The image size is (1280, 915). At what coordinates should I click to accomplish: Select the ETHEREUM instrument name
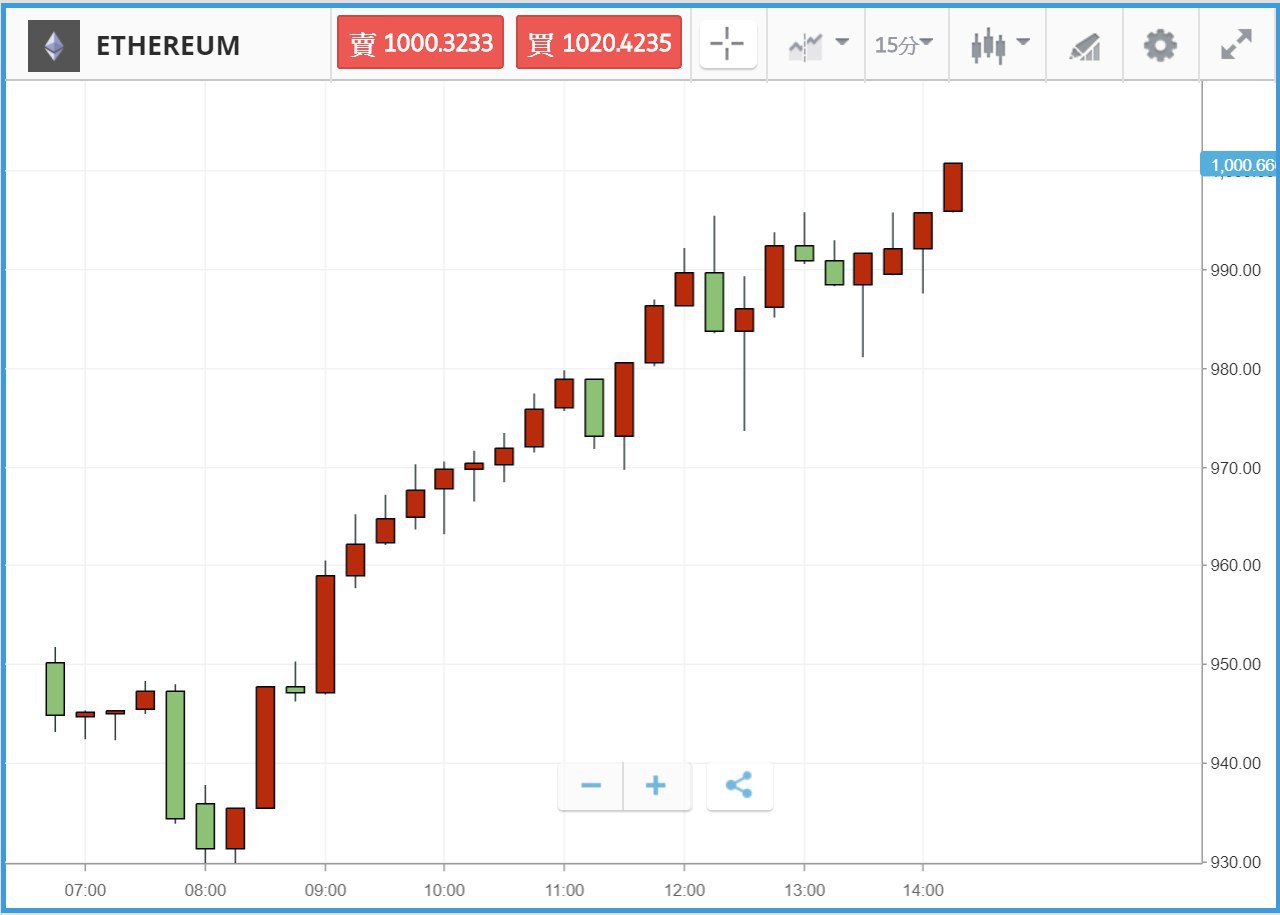click(168, 46)
